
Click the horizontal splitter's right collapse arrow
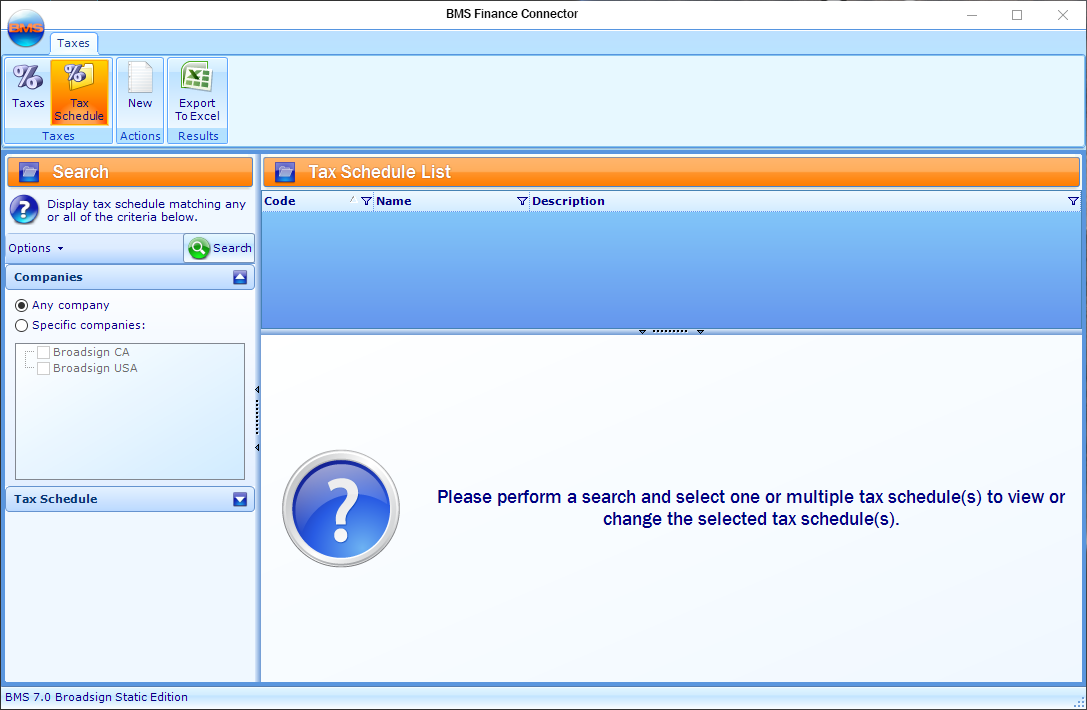[x=700, y=331]
